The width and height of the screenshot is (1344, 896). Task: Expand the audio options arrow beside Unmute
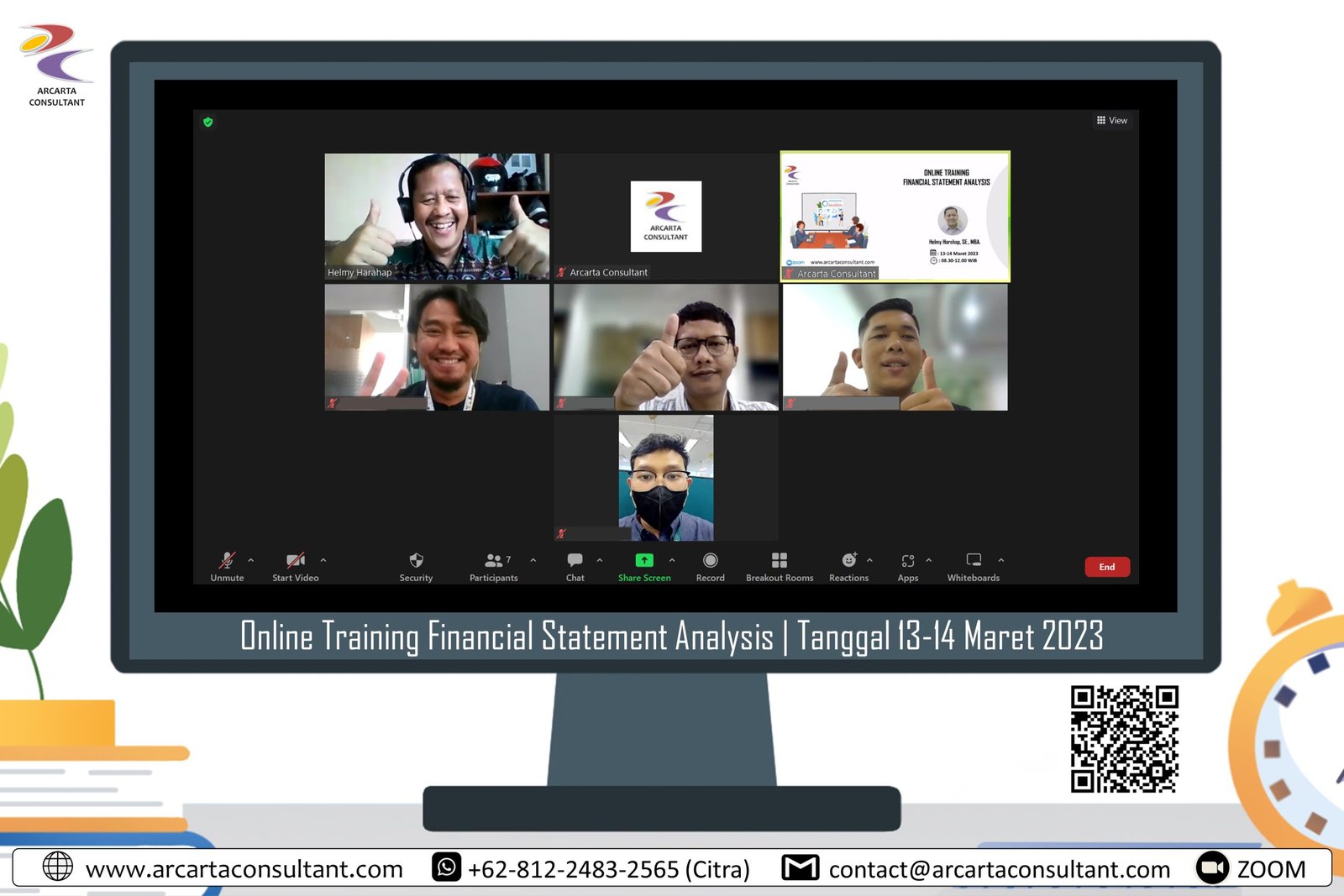[x=251, y=560]
